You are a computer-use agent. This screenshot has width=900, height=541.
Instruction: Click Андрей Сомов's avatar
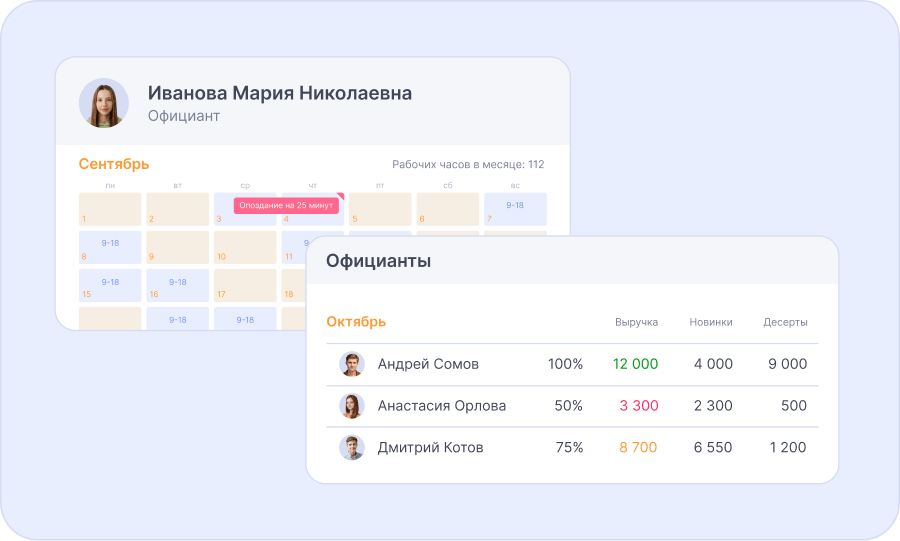[x=352, y=364]
